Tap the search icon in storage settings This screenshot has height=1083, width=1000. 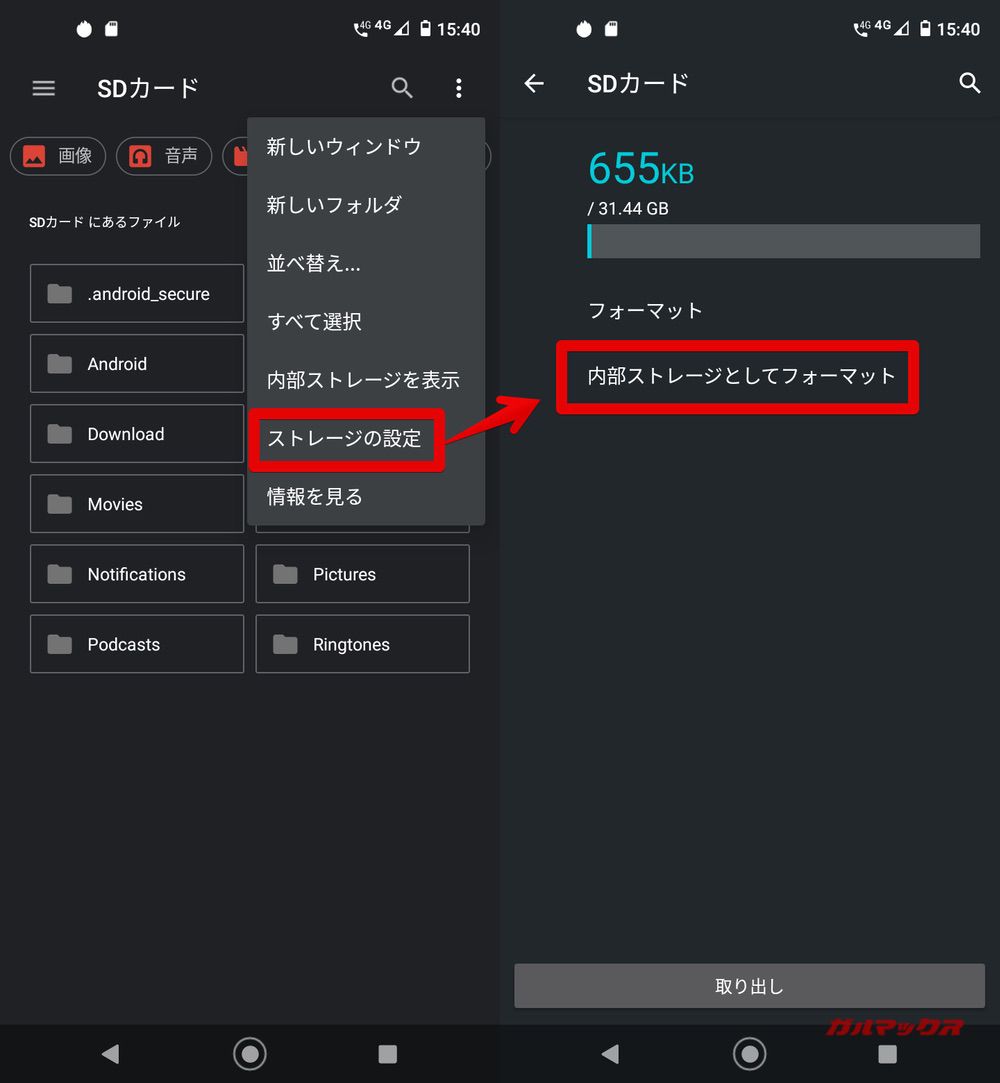click(x=968, y=83)
